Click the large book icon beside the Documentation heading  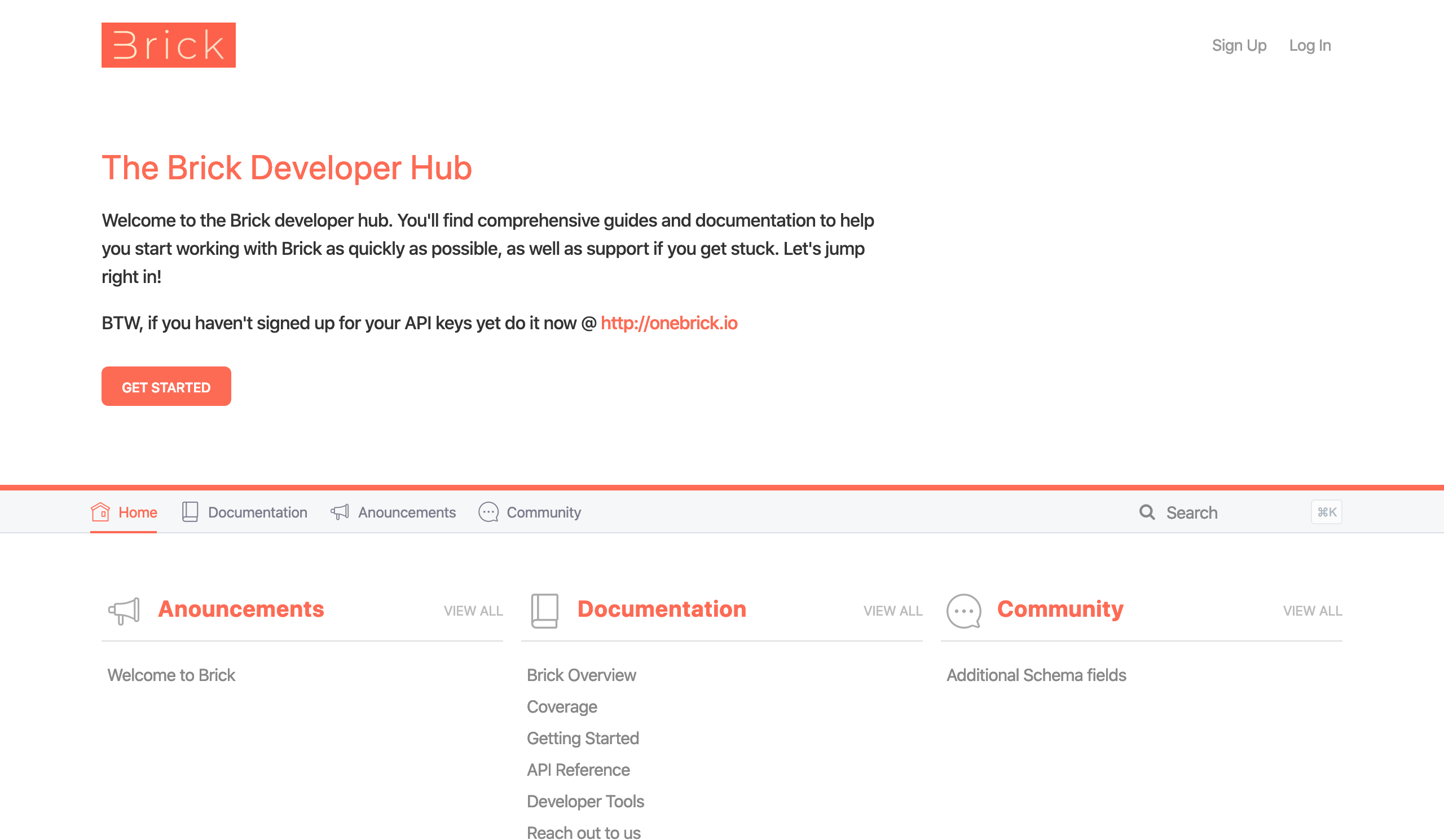[x=544, y=611]
